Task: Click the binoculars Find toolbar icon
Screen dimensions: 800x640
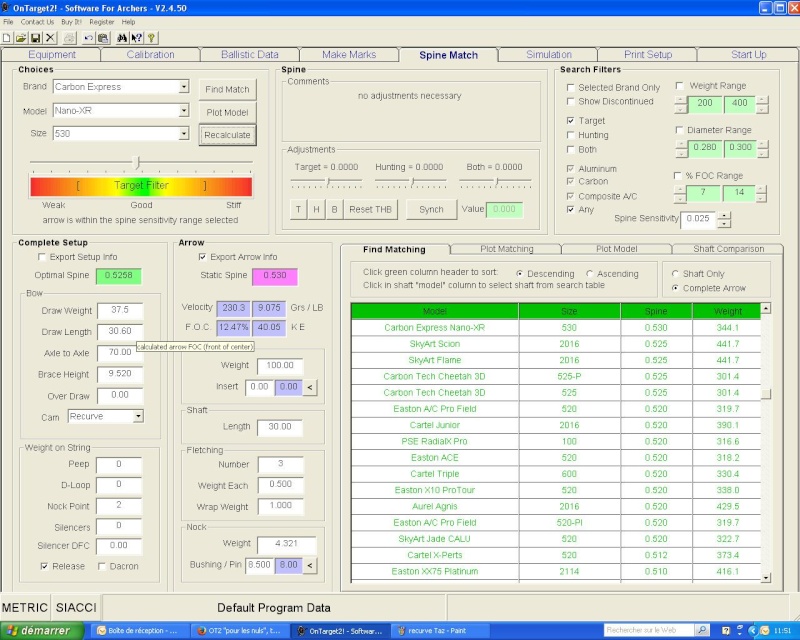Action: click(x=122, y=38)
